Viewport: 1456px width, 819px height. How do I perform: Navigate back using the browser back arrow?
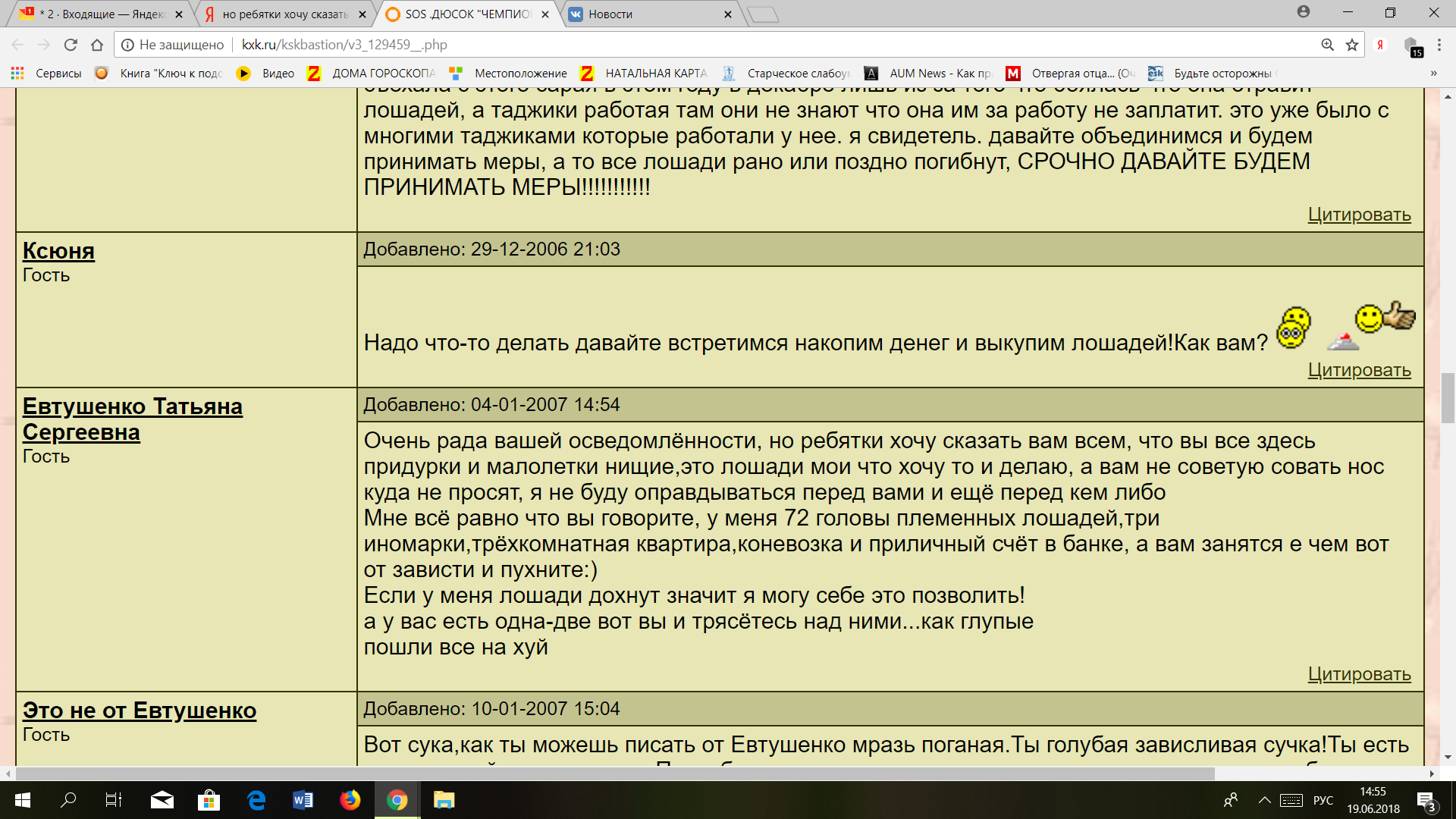click(17, 45)
